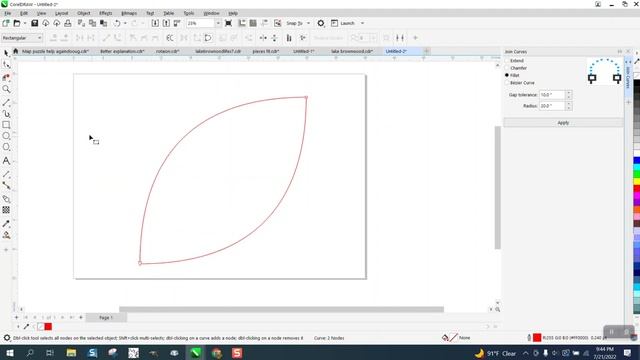Select the Interactive Fill tool
This screenshot has width=640, height=360.
tap(6, 235)
